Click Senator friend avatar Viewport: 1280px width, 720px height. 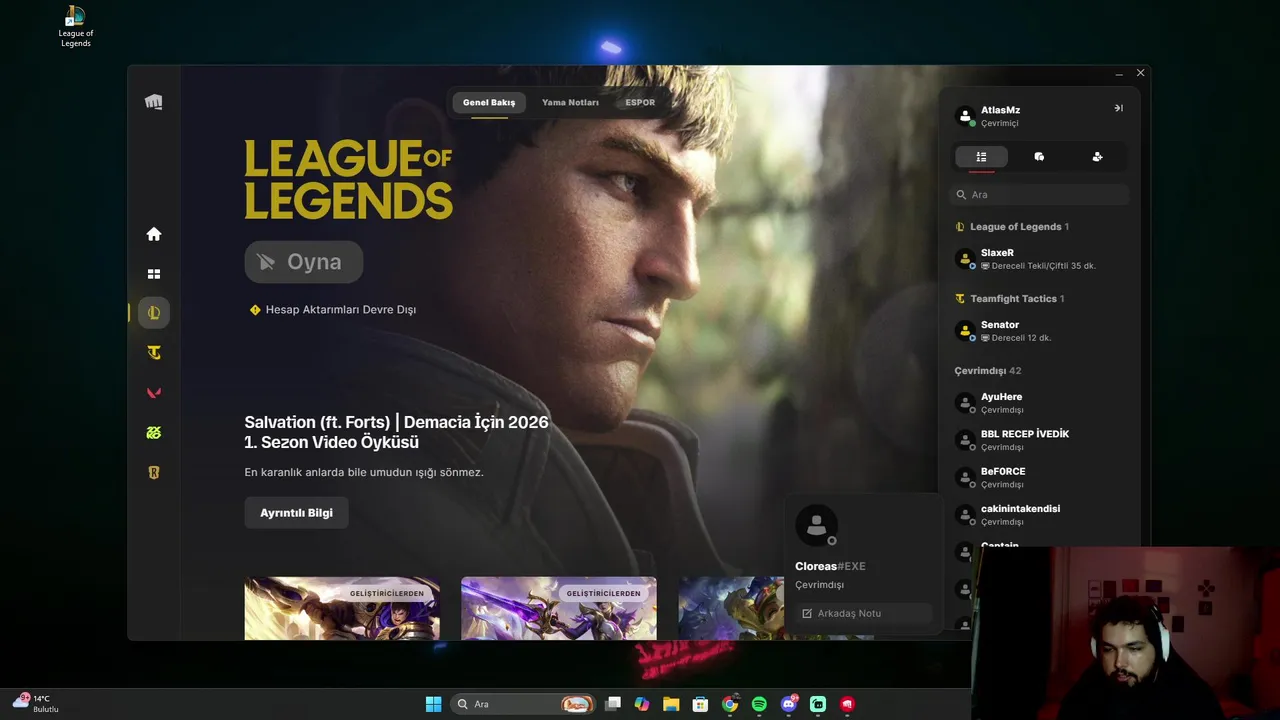pos(965,331)
